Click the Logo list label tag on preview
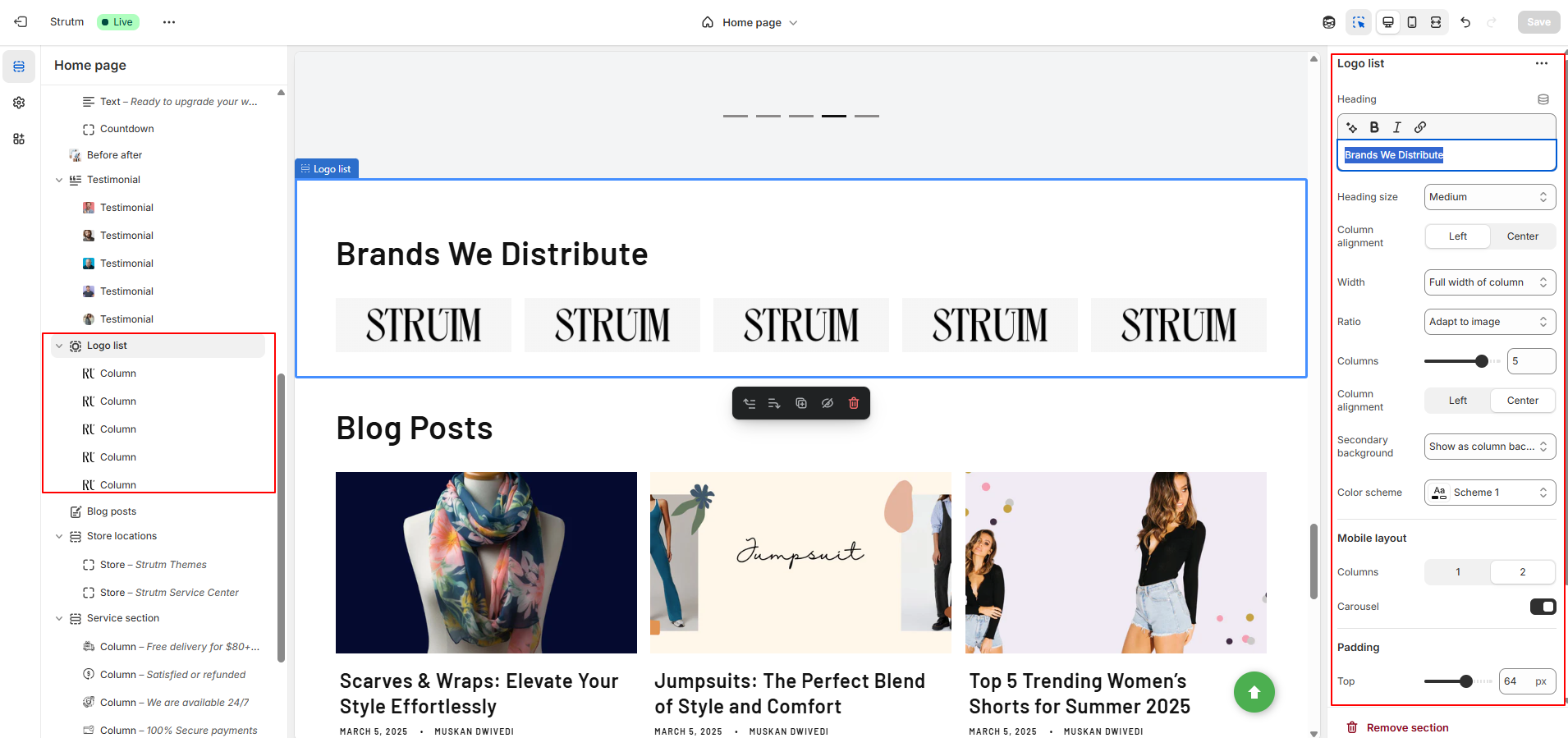Viewport: 1568px width, 738px height. [x=327, y=169]
